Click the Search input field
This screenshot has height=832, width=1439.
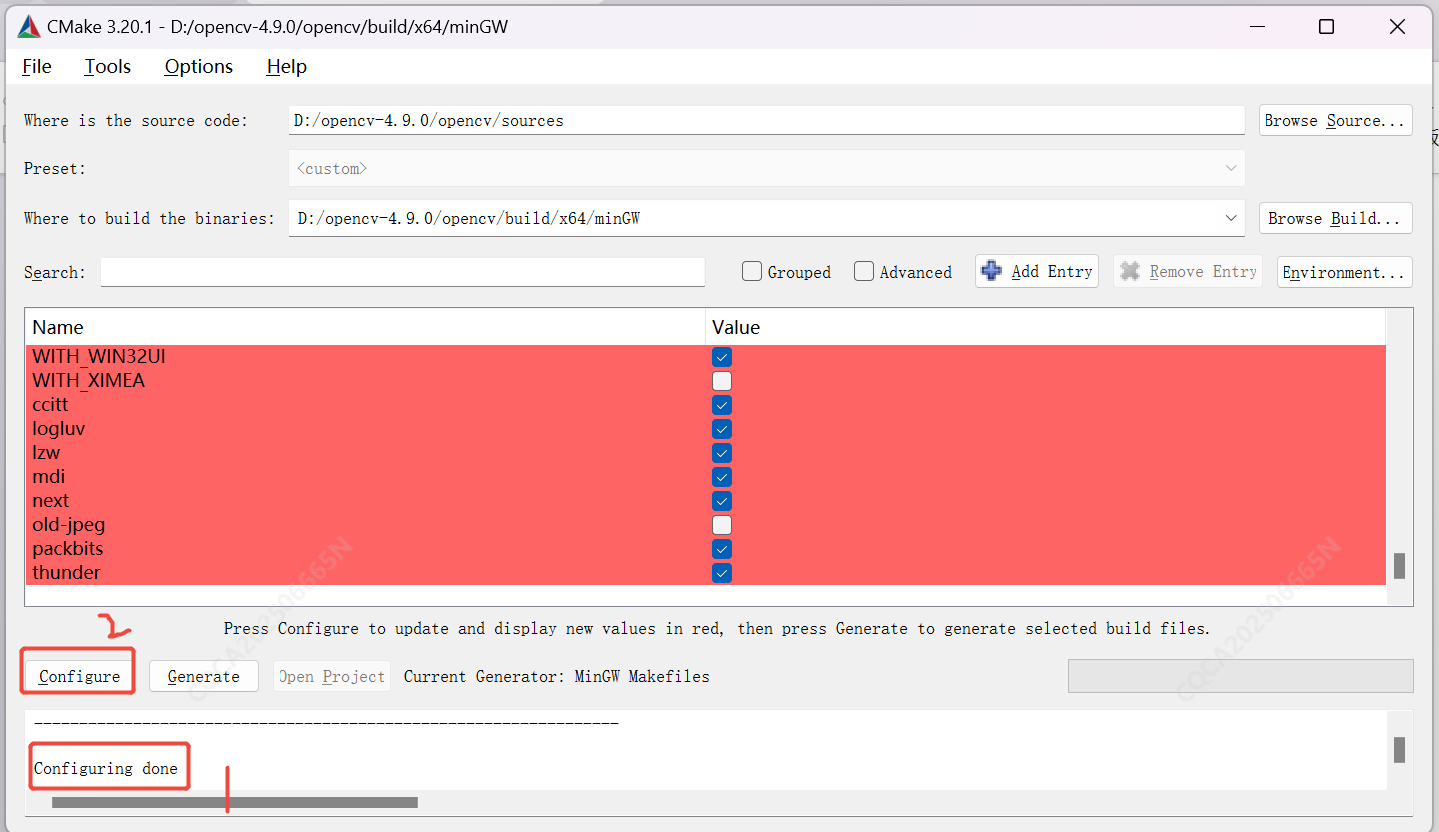click(x=403, y=272)
